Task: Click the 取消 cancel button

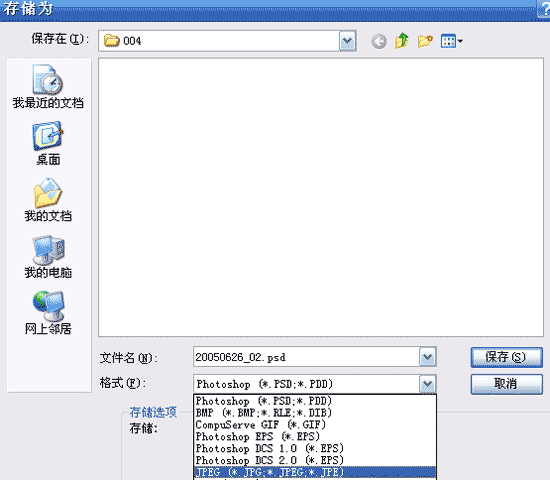Action: point(507,384)
